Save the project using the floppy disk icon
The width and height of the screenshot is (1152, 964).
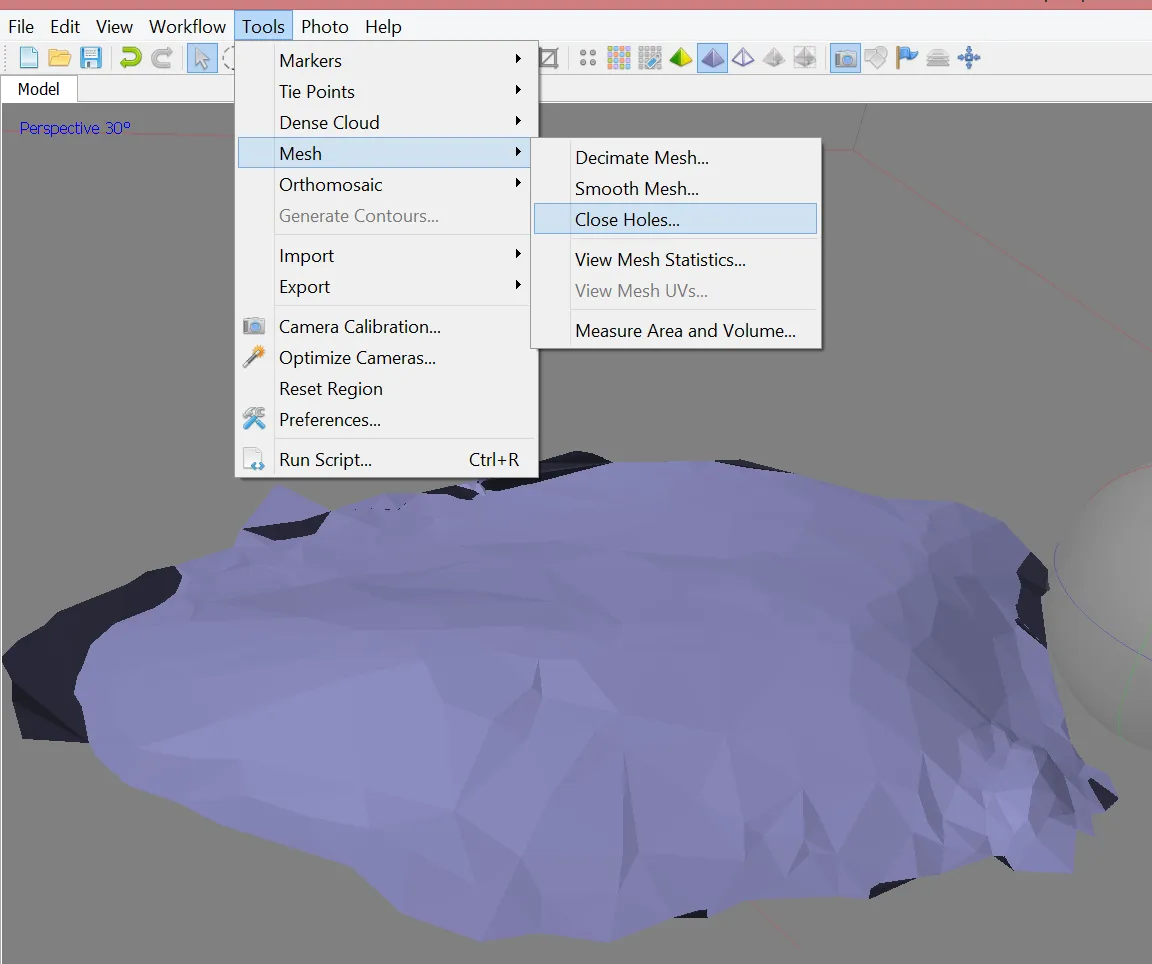click(x=91, y=58)
